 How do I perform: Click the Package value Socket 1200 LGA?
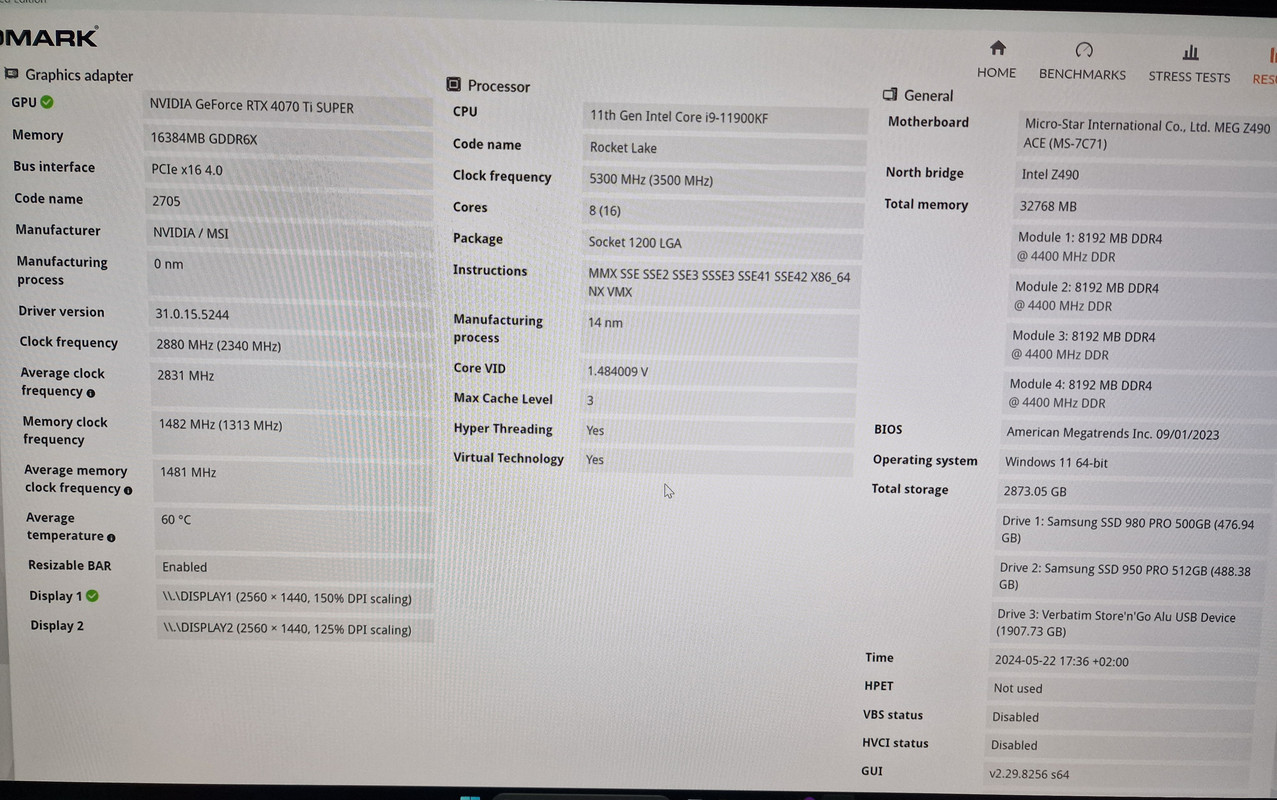tap(635, 242)
